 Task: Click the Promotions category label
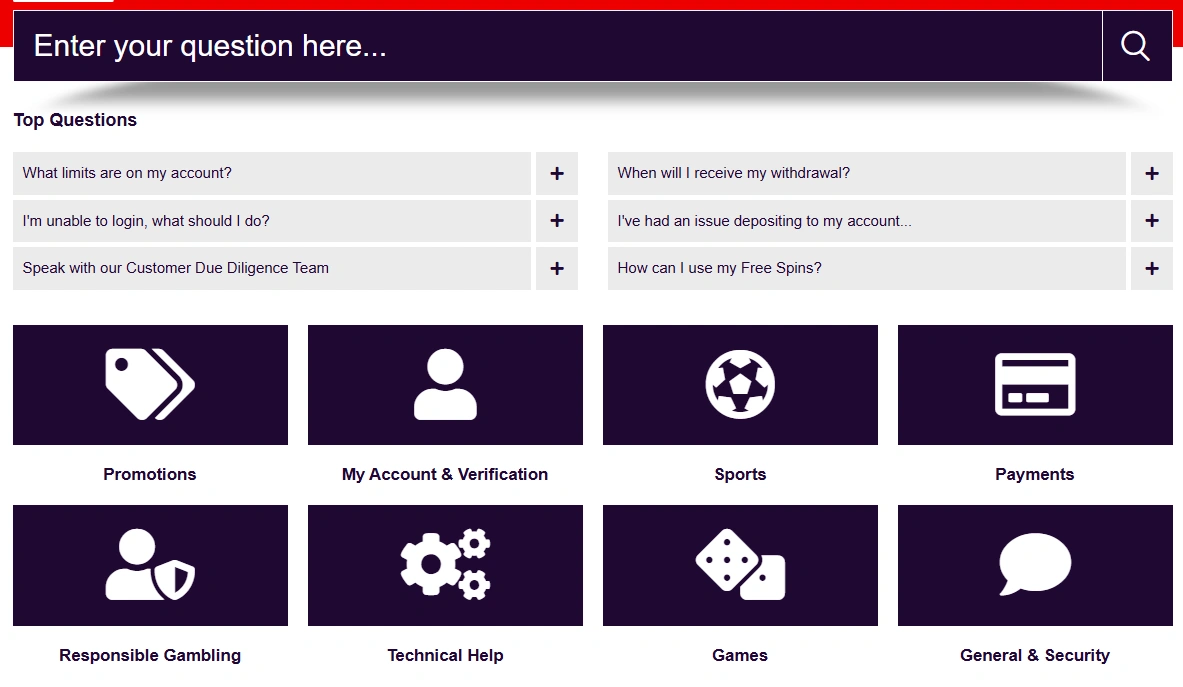pyautogui.click(x=150, y=474)
